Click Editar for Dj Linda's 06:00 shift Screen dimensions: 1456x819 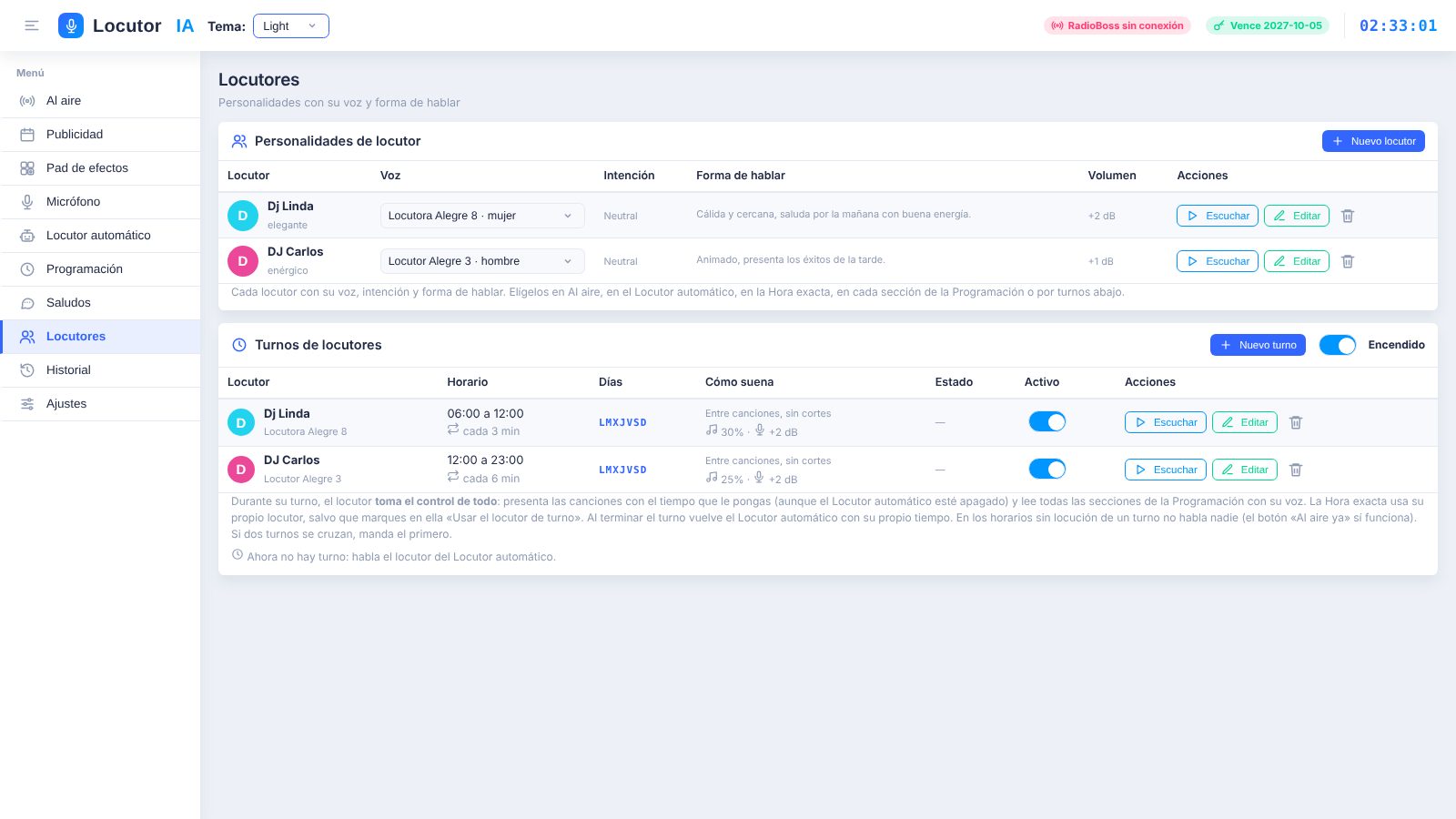1245,422
